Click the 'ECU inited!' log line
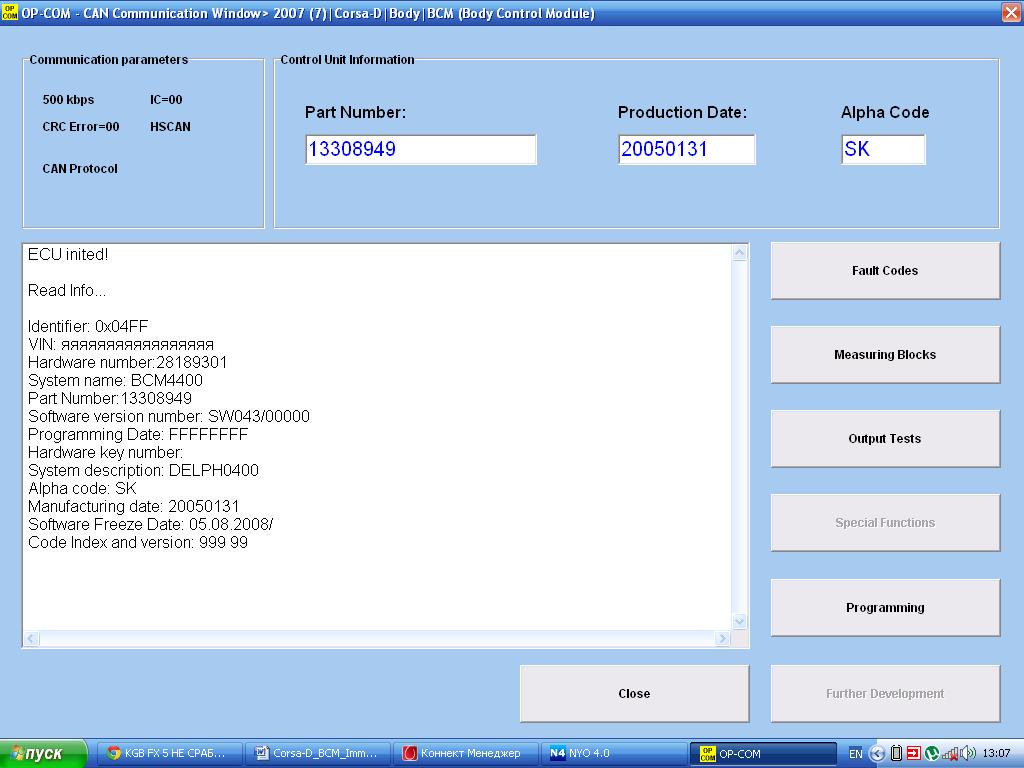The image size is (1024, 768). click(x=68, y=255)
